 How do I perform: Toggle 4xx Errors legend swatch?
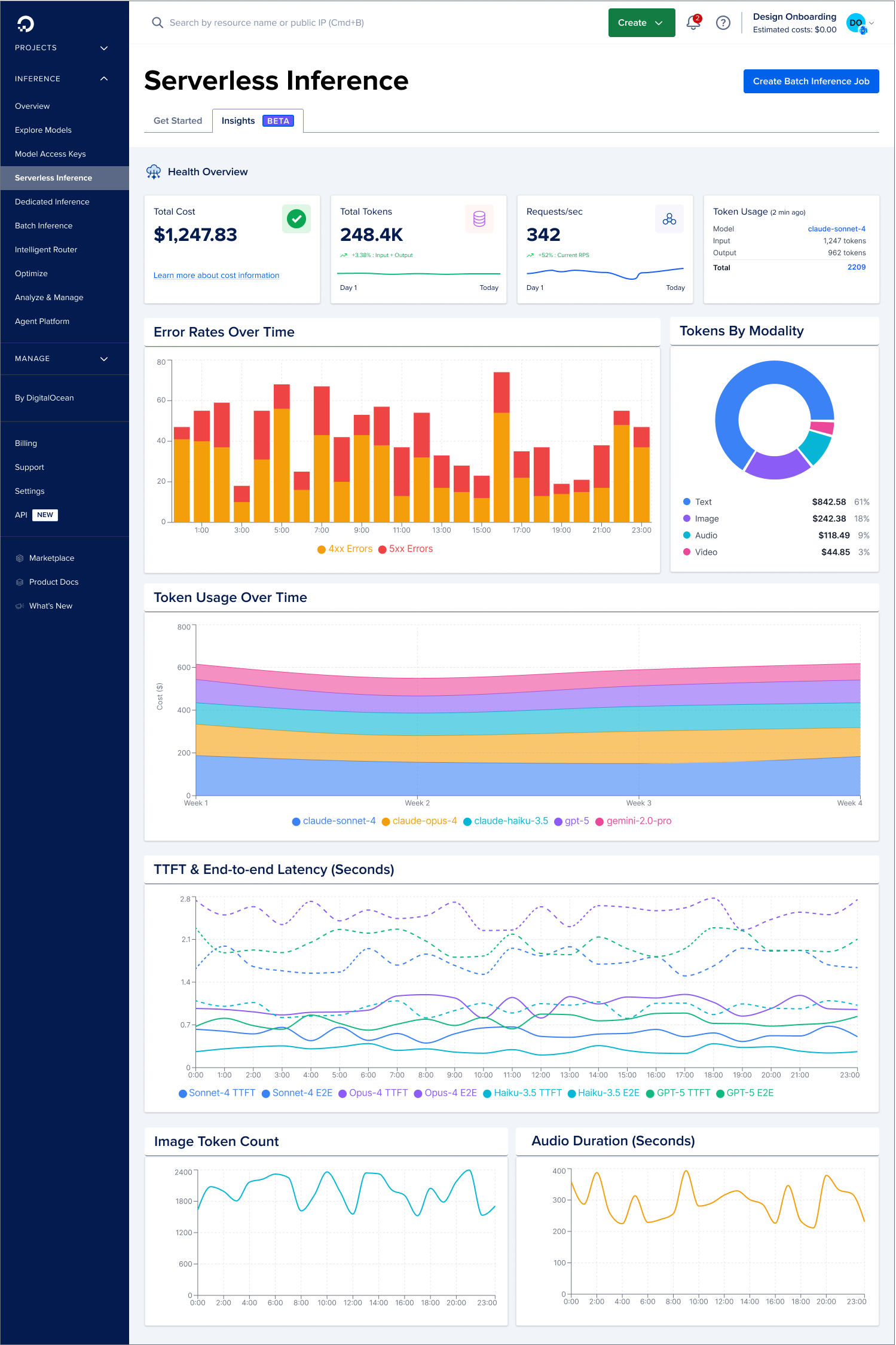[x=322, y=549]
